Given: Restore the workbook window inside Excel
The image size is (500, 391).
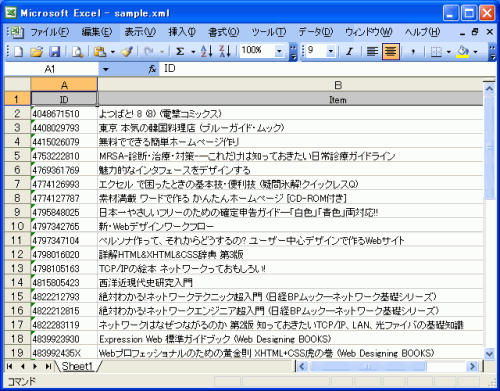Looking at the screenshot, I should click(475, 32).
